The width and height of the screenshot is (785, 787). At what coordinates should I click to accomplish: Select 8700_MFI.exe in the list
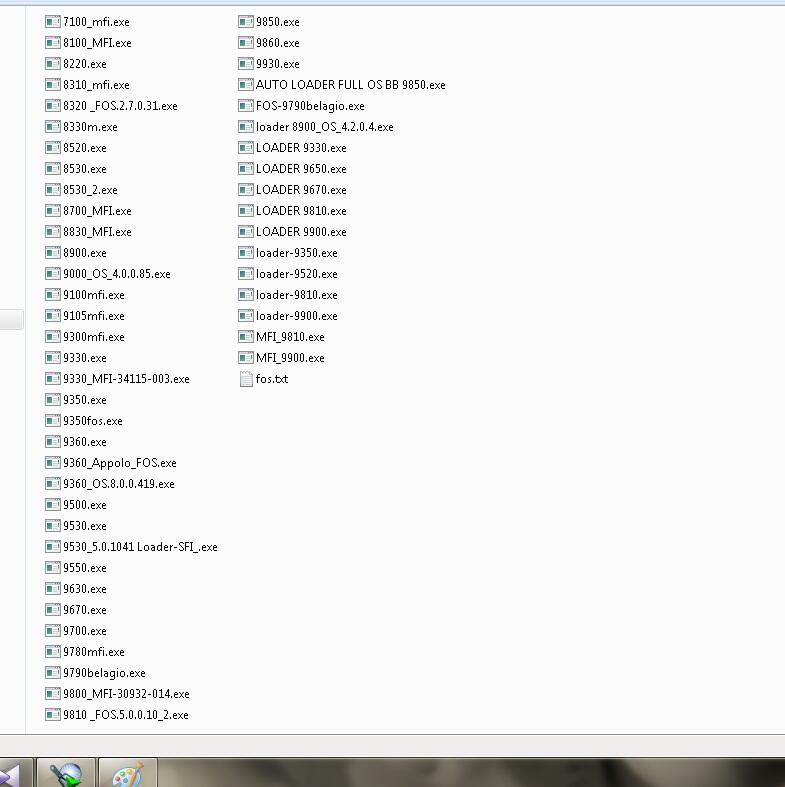97,211
